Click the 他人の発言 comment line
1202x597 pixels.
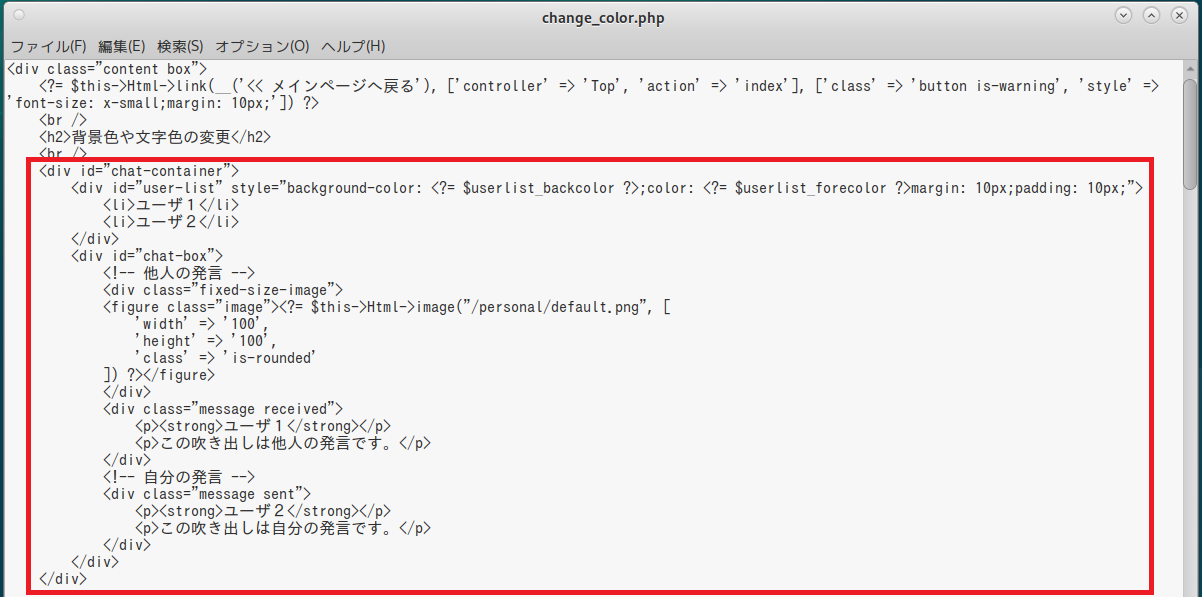click(180, 272)
